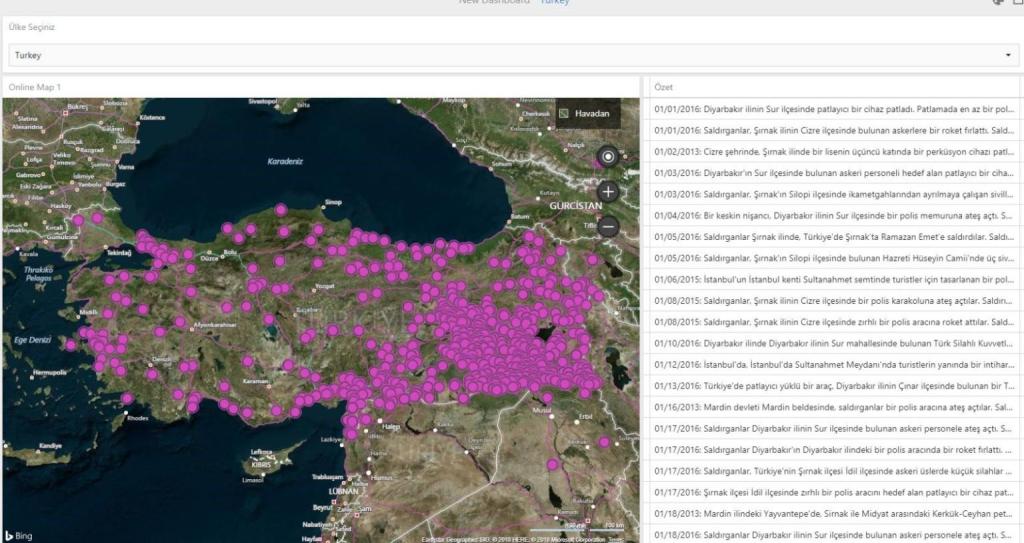Click the Turkey country selection field
This screenshot has height=543, width=1024.
coord(500,56)
